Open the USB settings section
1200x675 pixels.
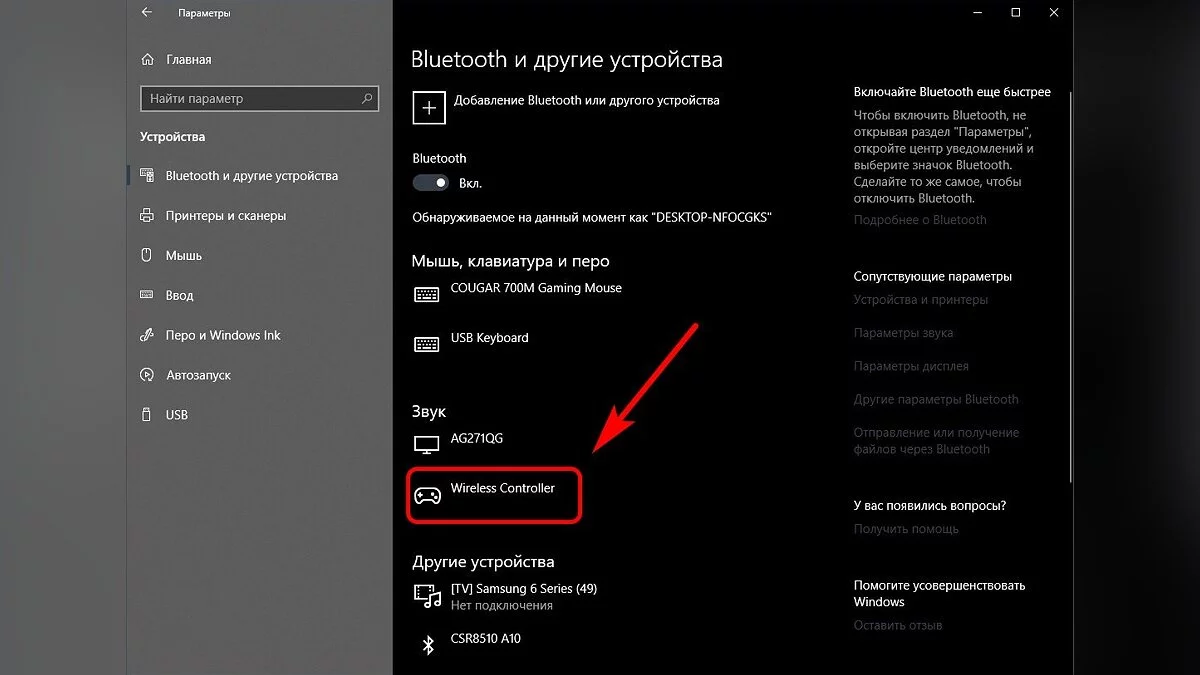[177, 415]
